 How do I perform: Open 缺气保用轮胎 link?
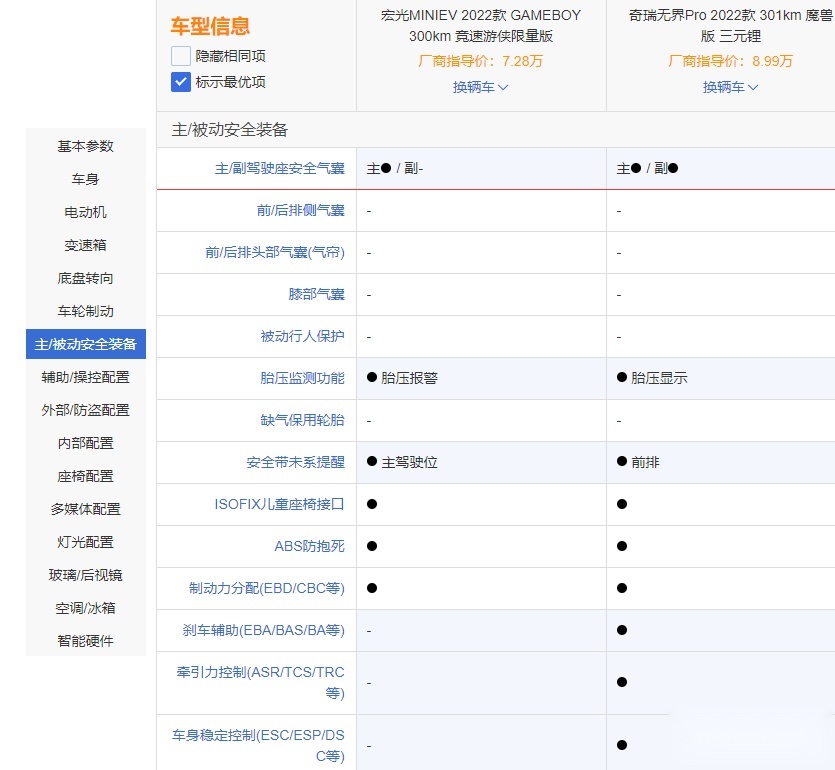(x=302, y=421)
